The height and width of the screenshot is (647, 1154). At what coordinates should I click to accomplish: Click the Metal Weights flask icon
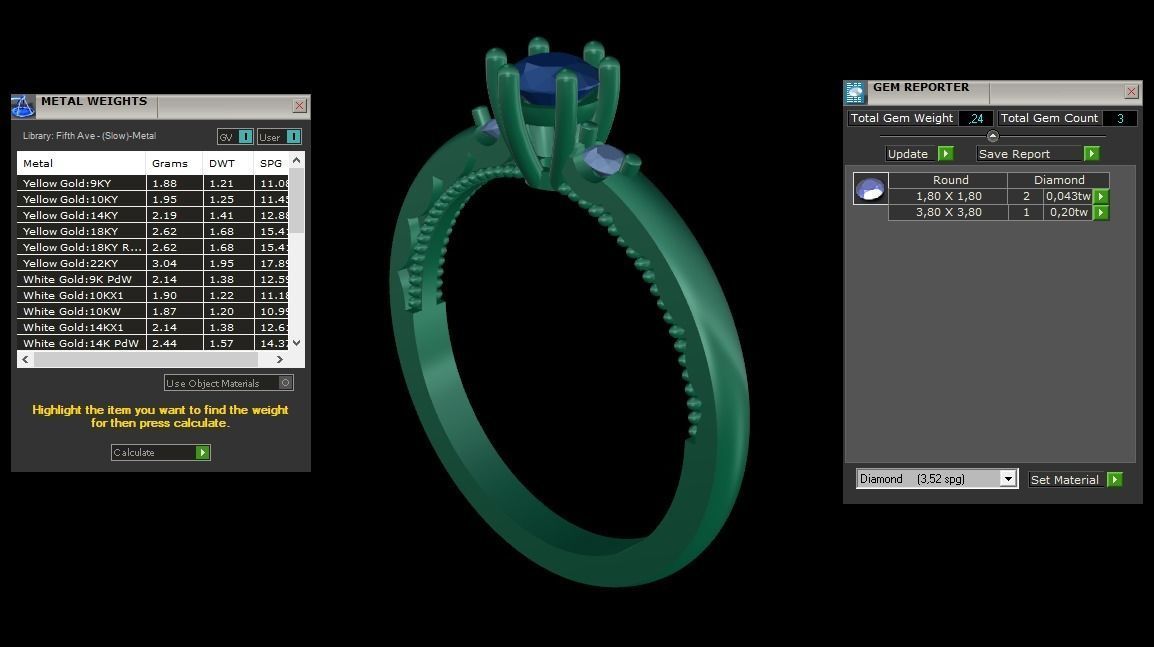pos(23,106)
